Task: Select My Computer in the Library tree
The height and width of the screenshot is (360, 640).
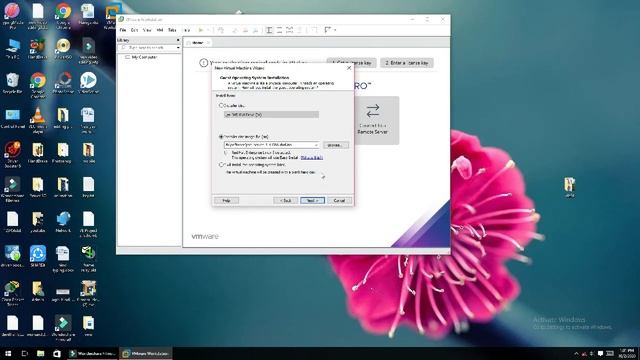Action: (141, 57)
